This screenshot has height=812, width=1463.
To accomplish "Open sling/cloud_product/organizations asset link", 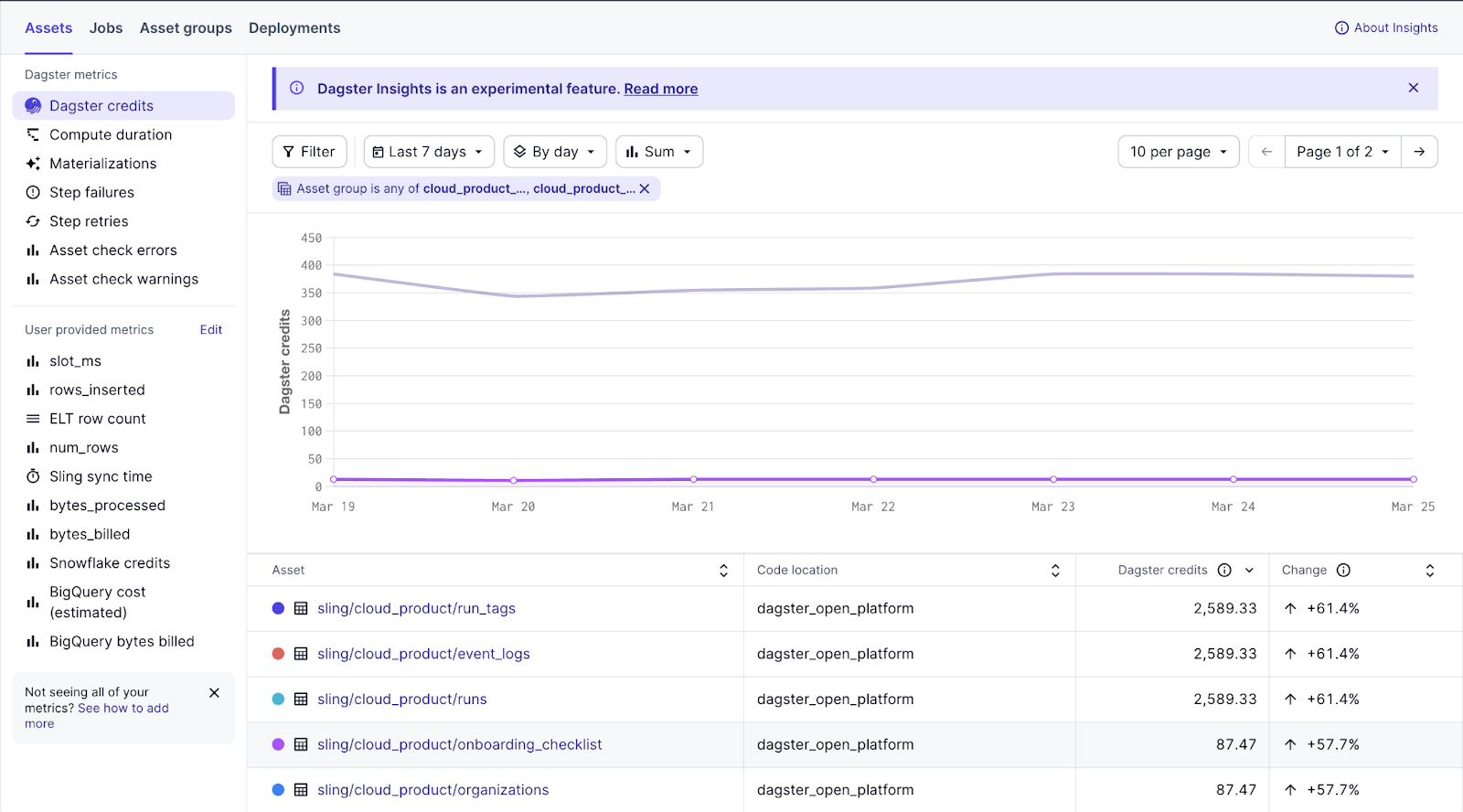I will click(x=433, y=790).
